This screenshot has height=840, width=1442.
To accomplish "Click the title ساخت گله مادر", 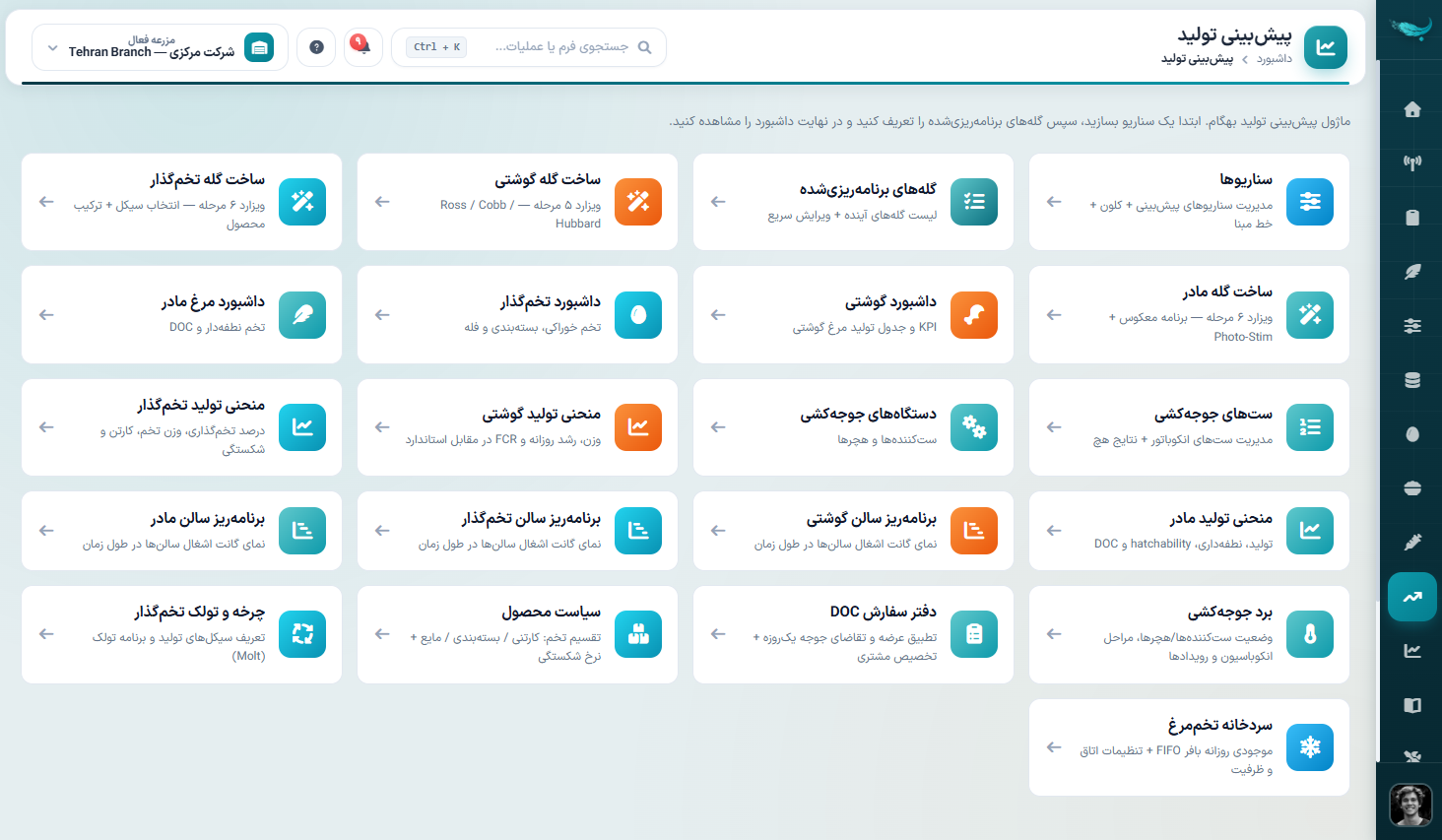I will click(x=1227, y=291).
